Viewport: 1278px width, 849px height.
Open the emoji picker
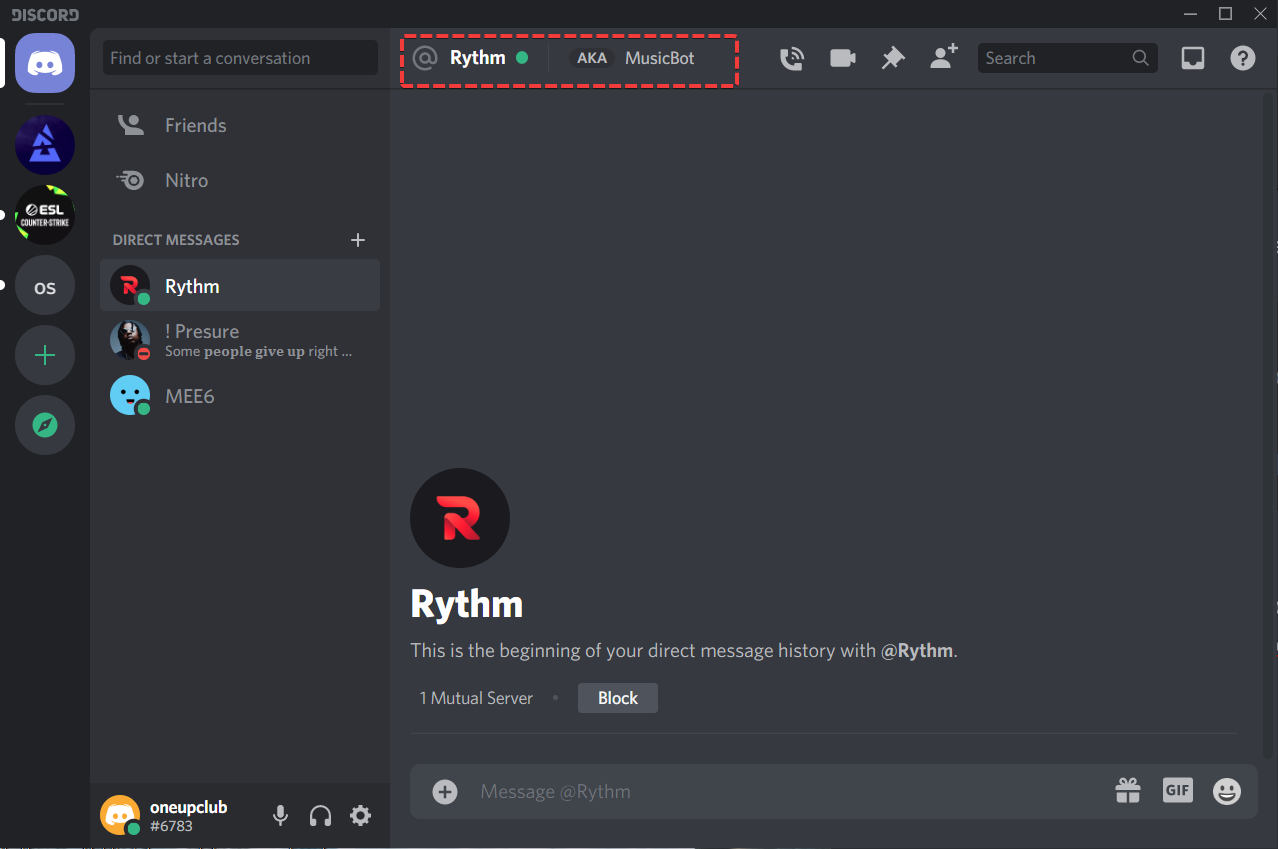click(x=1227, y=792)
